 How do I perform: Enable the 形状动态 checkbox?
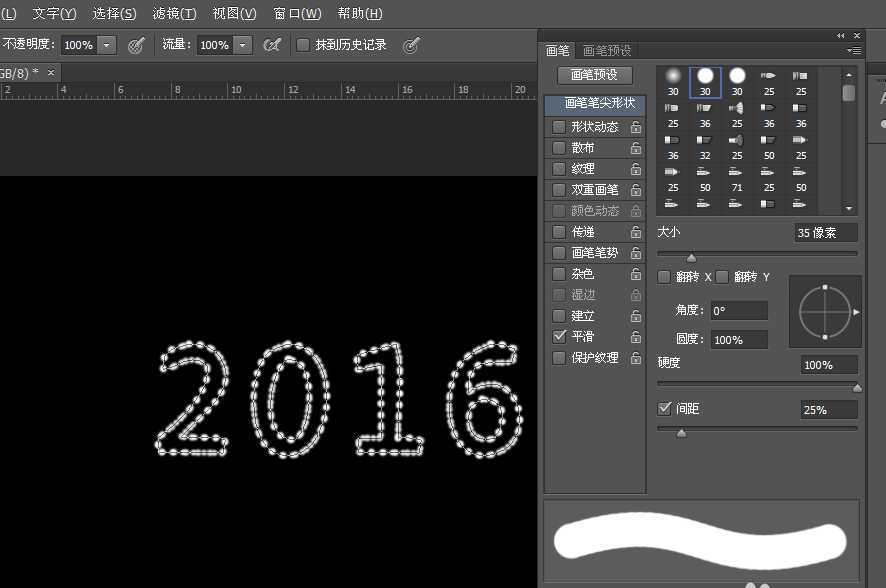tap(559, 127)
